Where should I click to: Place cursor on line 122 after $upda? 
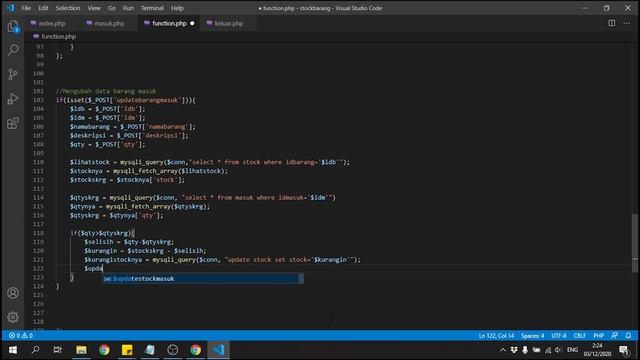pyautogui.click(x=103, y=269)
